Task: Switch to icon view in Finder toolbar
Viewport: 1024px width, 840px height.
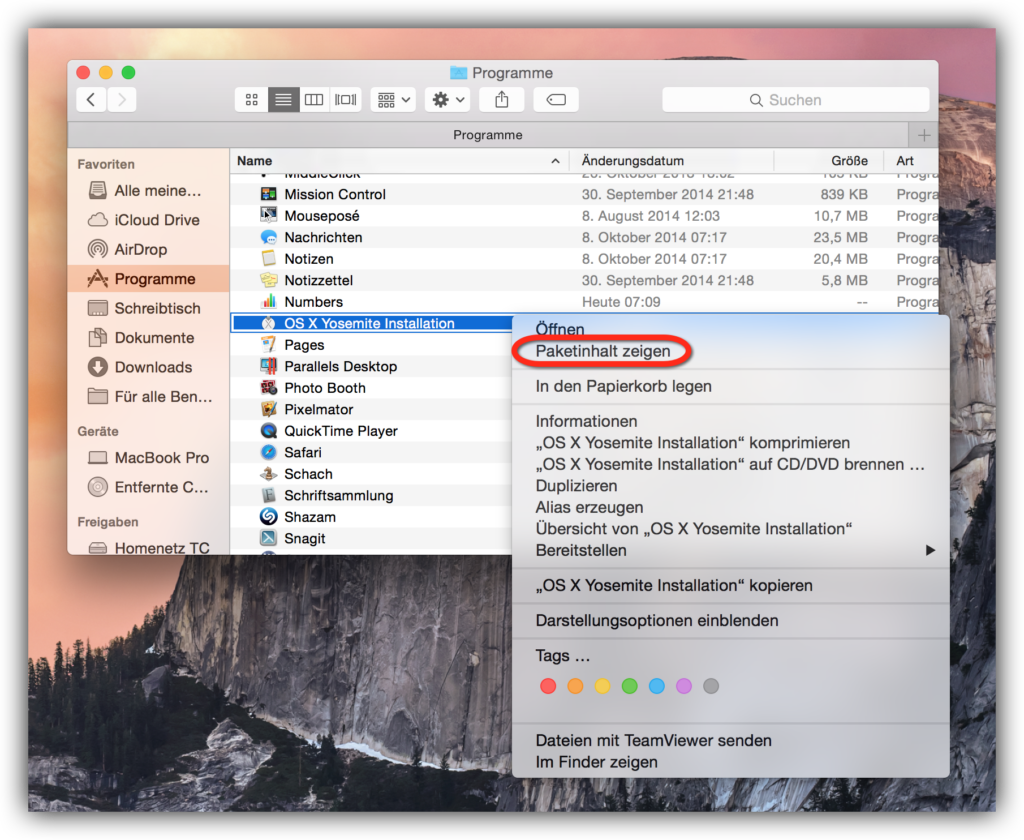Action: (252, 100)
